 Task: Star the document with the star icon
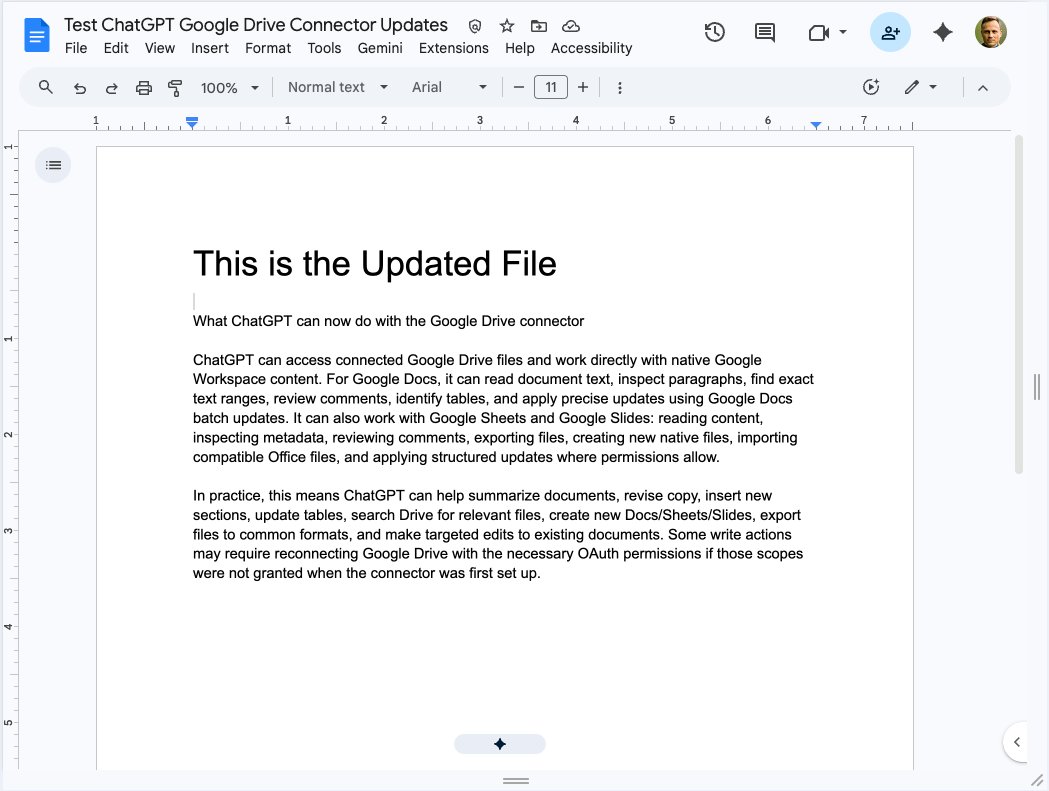pyautogui.click(x=507, y=26)
